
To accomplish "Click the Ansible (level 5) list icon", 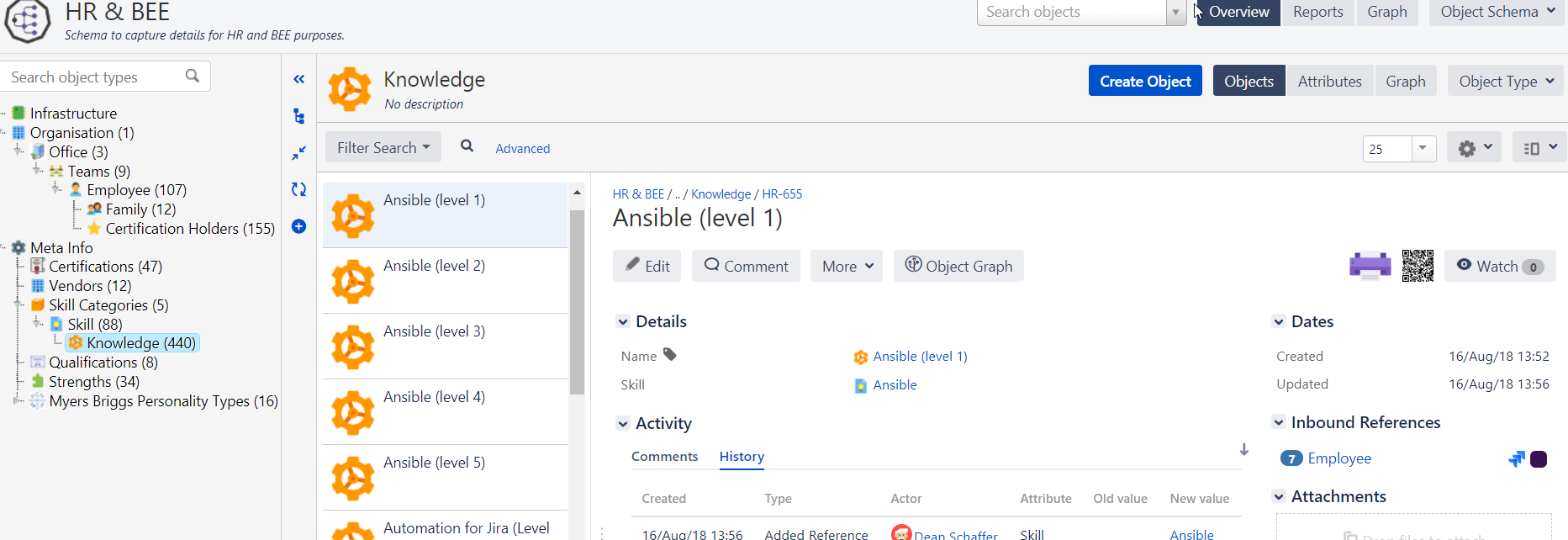I will (x=352, y=478).
